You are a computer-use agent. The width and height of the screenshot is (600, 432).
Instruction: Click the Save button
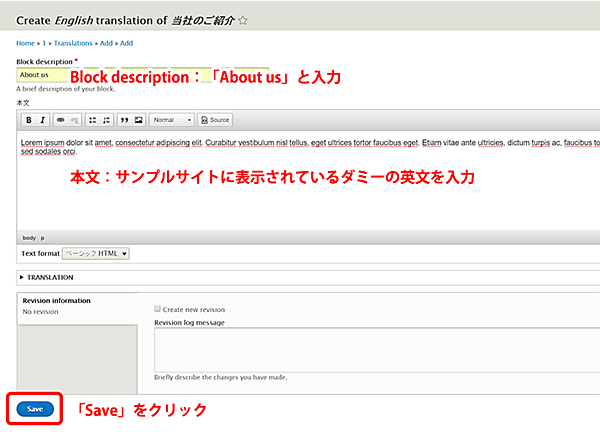pos(35,409)
